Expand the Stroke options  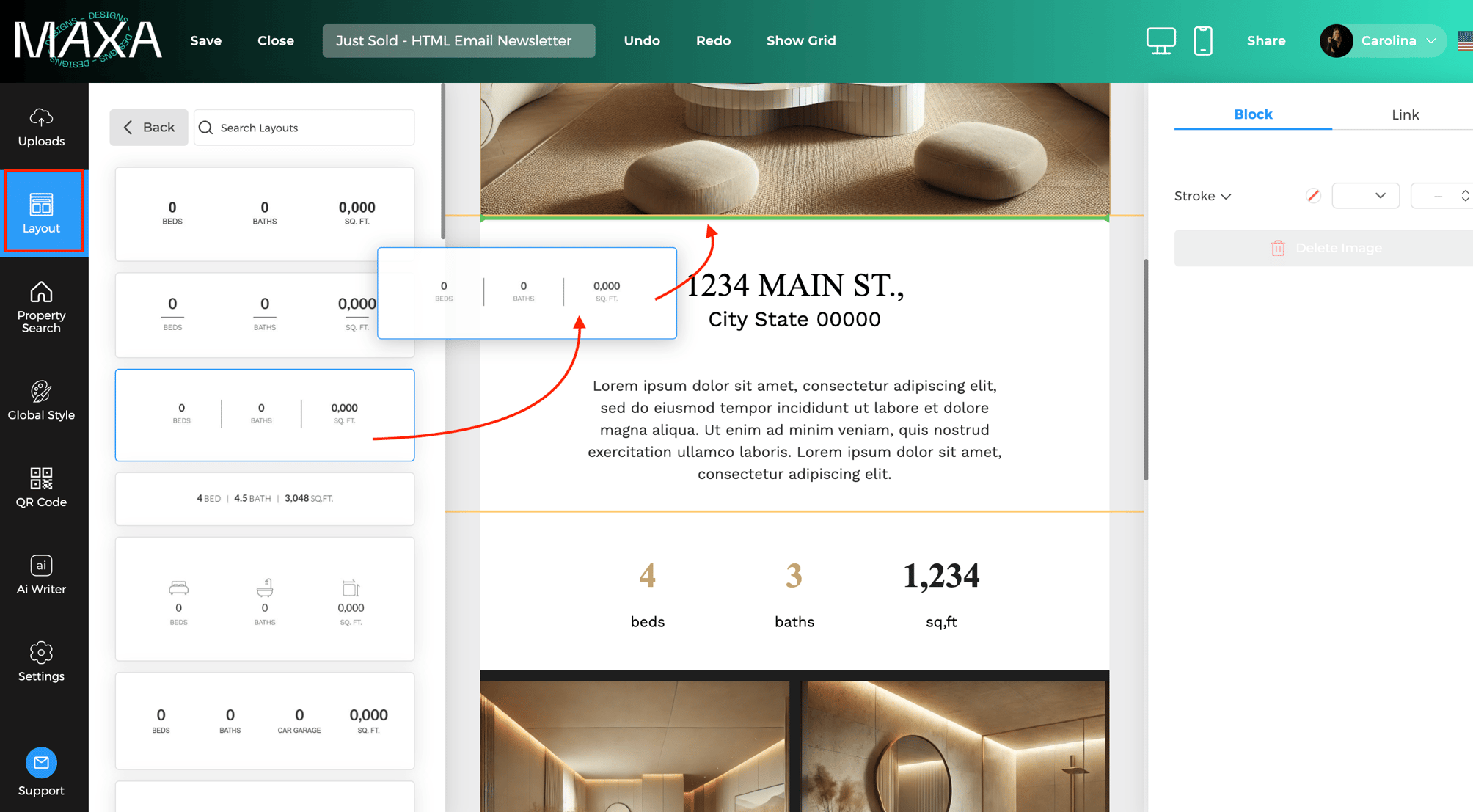[1202, 196]
